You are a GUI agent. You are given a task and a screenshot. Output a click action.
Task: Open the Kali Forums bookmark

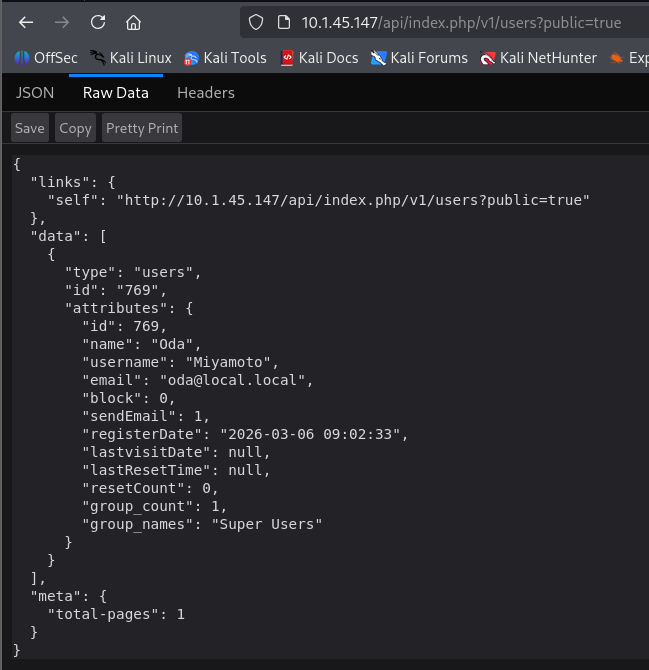(419, 58)
